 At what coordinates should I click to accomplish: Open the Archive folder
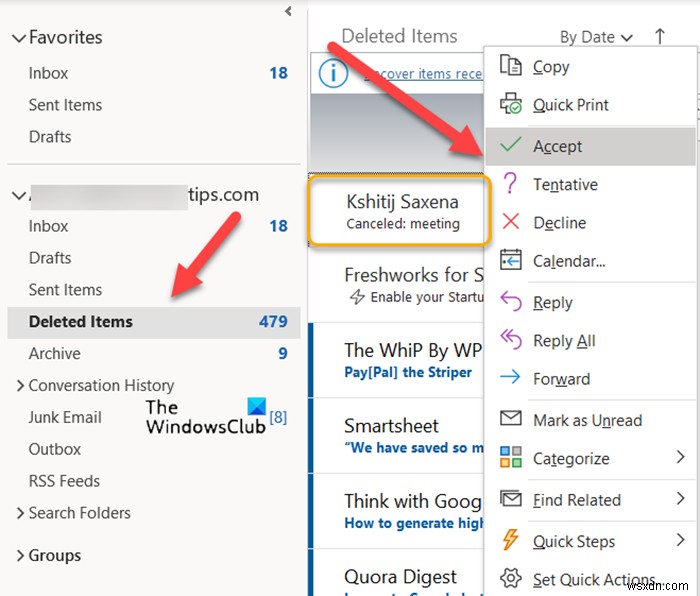[x=154, y=354]
